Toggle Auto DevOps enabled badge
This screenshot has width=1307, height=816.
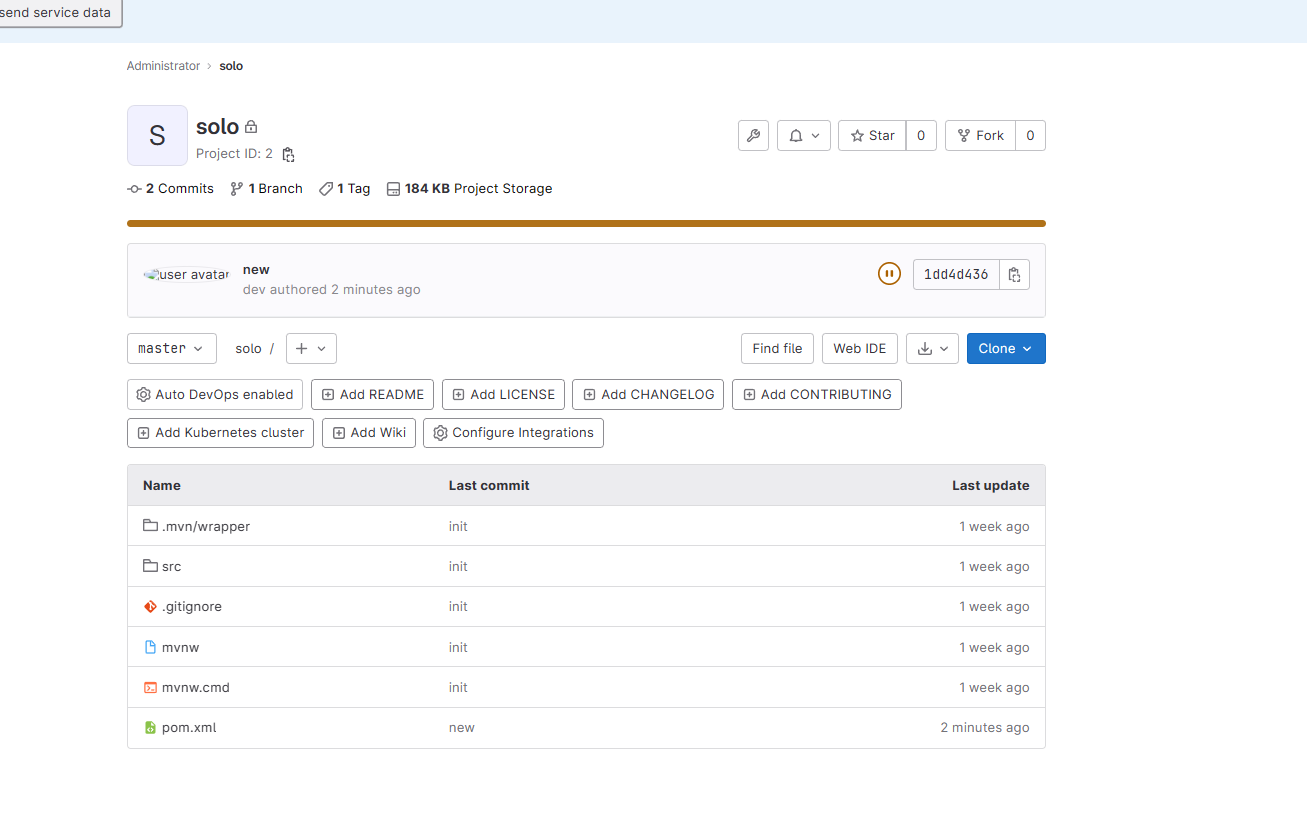click(214, 394)
